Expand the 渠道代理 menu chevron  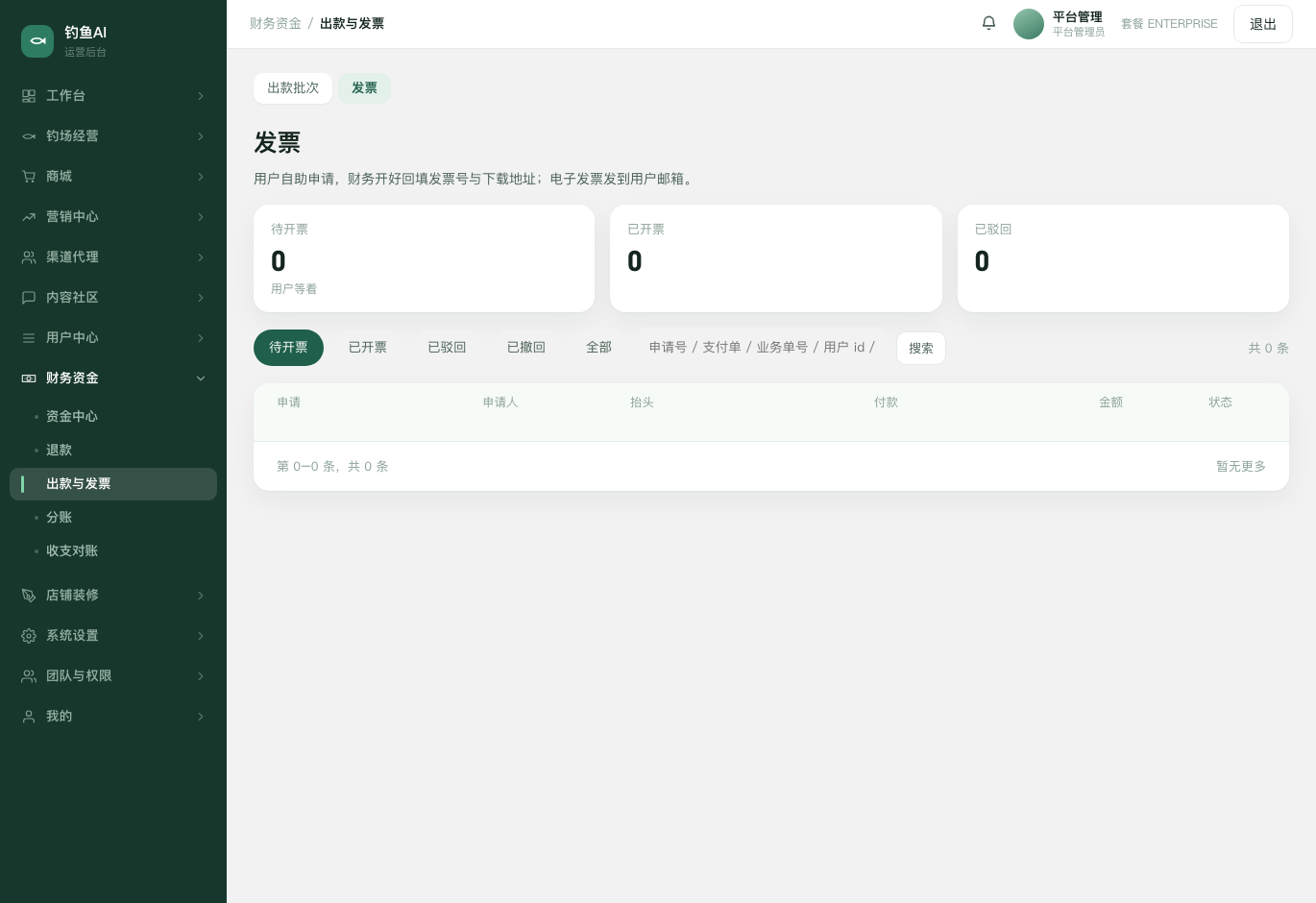pos(201,257)
